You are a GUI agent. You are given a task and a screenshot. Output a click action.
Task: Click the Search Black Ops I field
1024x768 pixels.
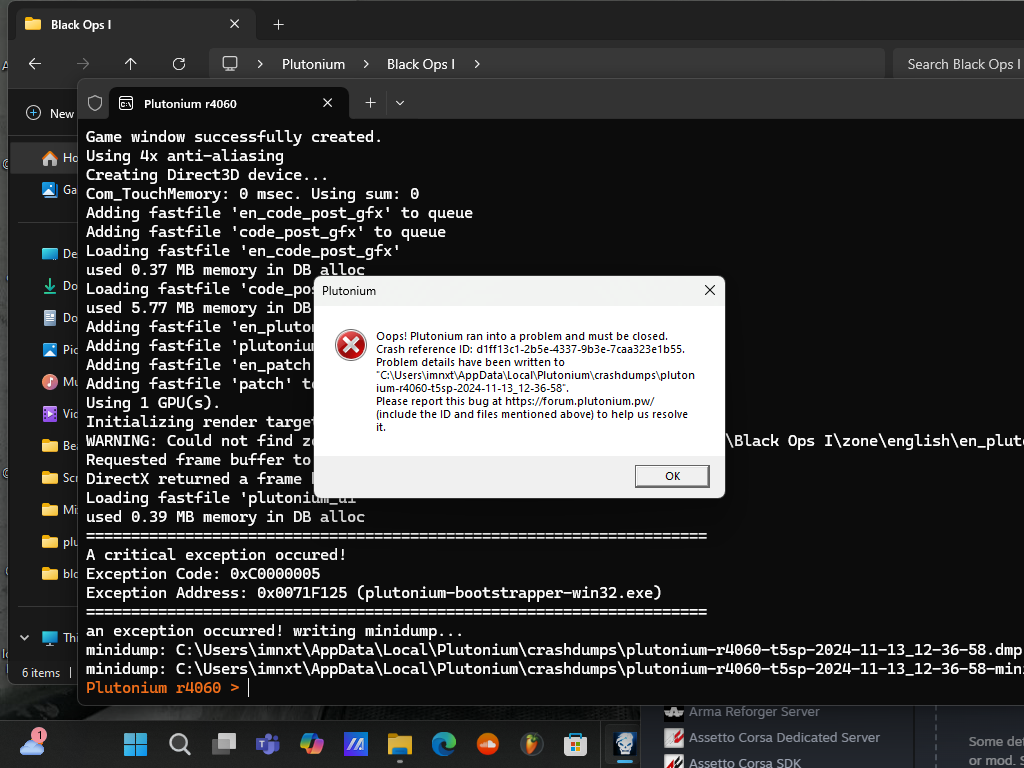point(960,64)
